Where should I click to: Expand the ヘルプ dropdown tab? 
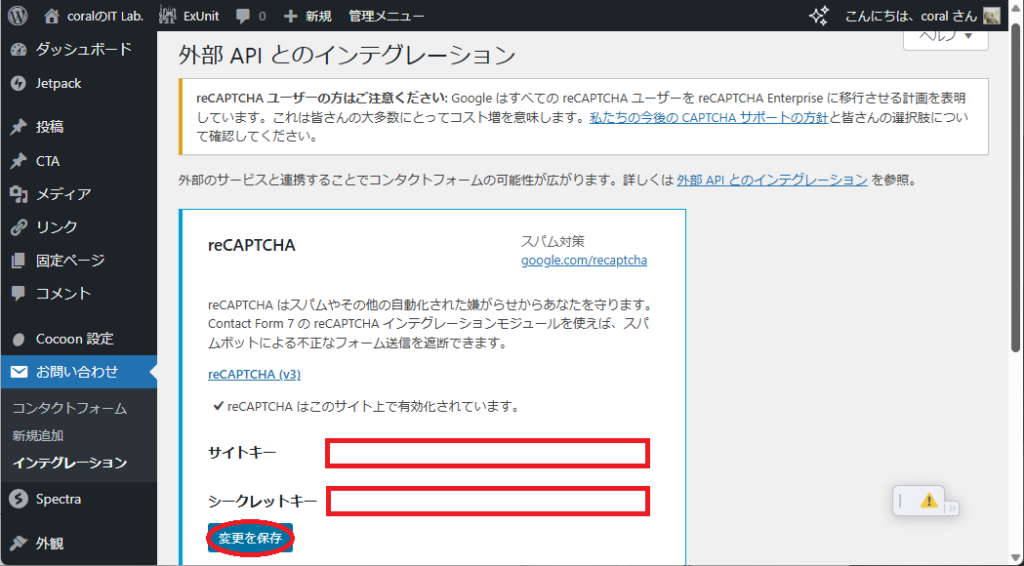tap(946, 37)
